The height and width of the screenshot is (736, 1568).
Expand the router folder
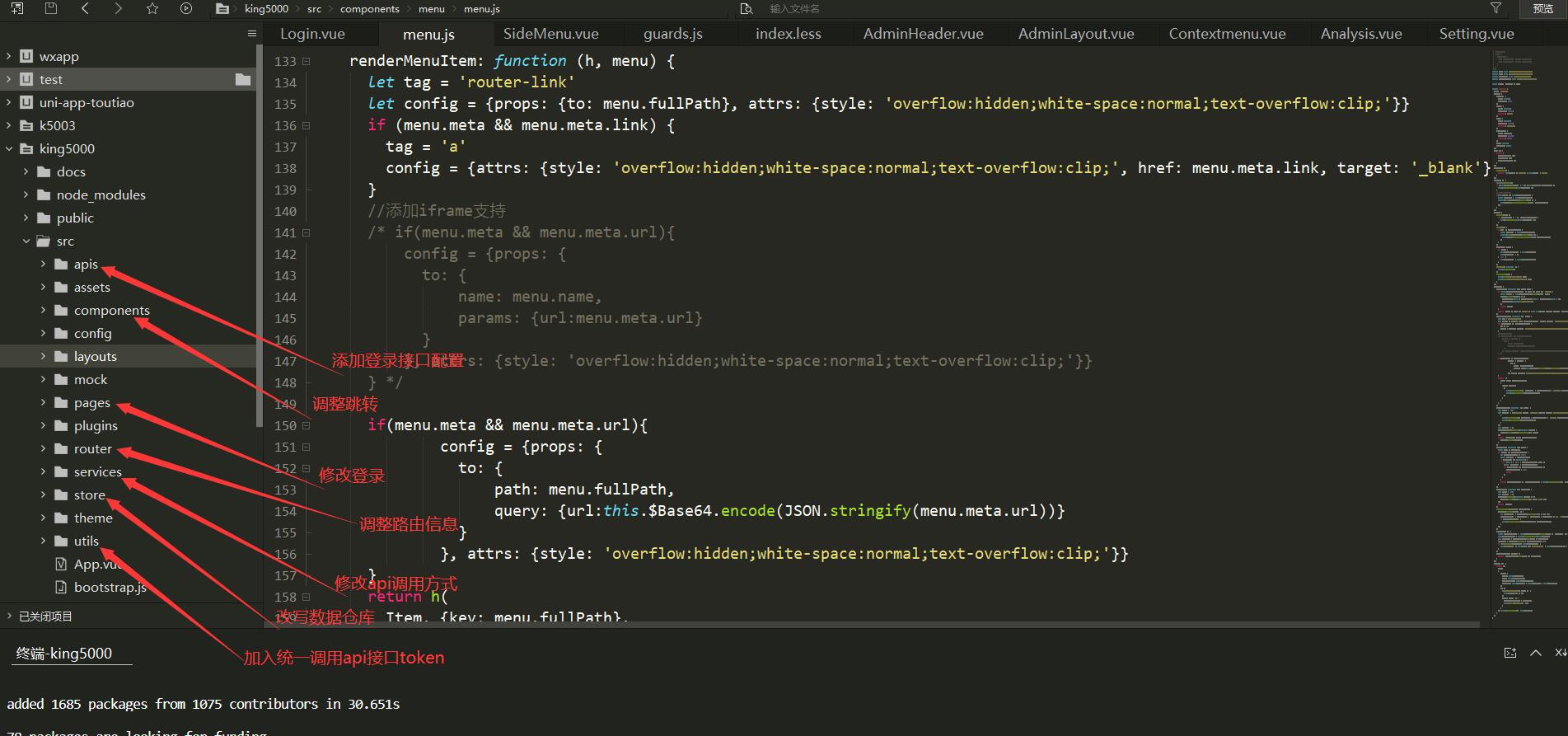(44, 448)
